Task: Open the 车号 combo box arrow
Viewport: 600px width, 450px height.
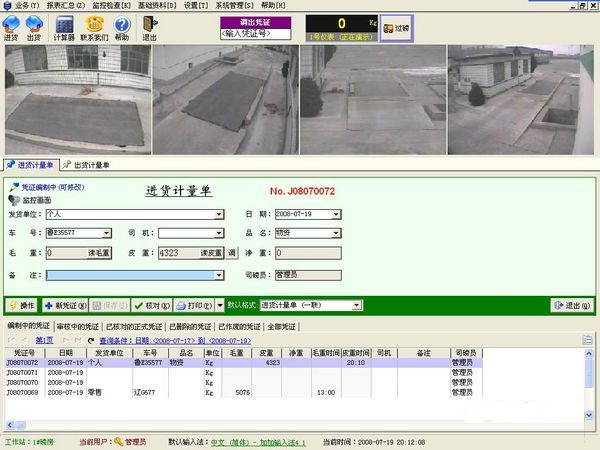Action: (106, 233)
